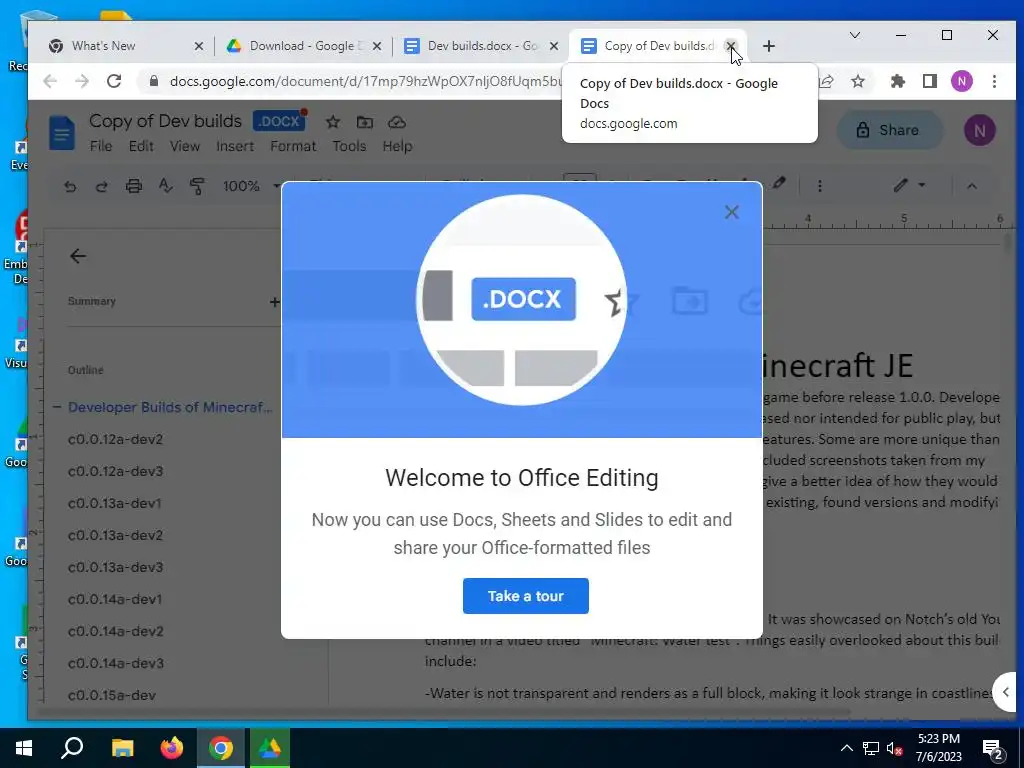Open File Explorer from taskbar

coord(122,748)
